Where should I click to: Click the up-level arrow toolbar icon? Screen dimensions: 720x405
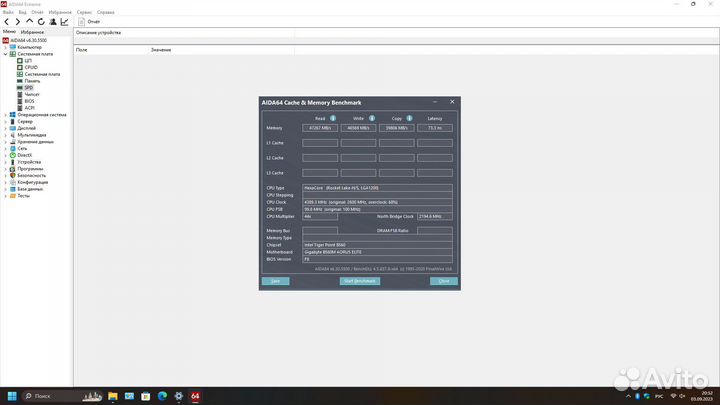coord(29,21)
